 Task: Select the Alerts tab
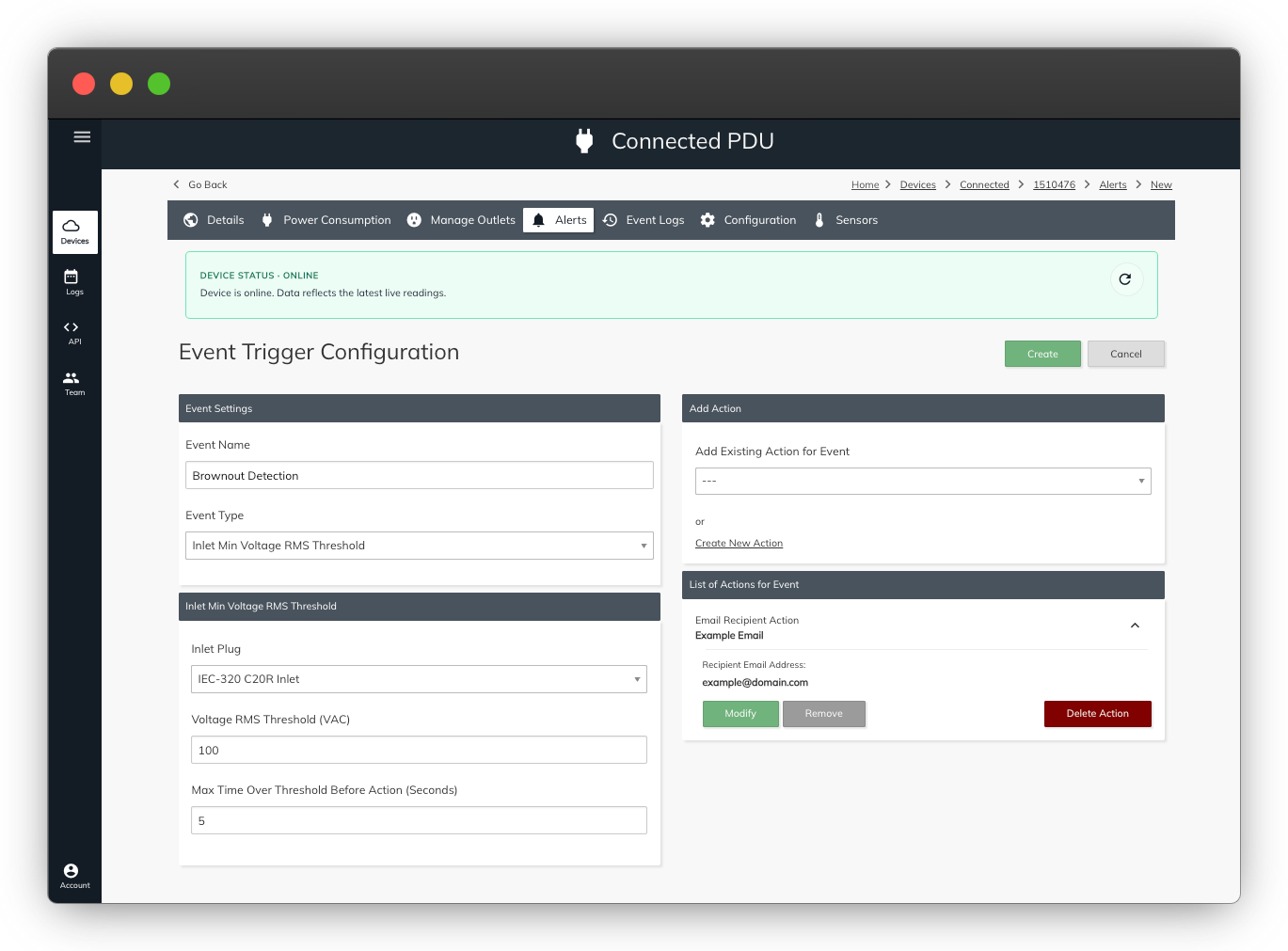tap(559, 220)
